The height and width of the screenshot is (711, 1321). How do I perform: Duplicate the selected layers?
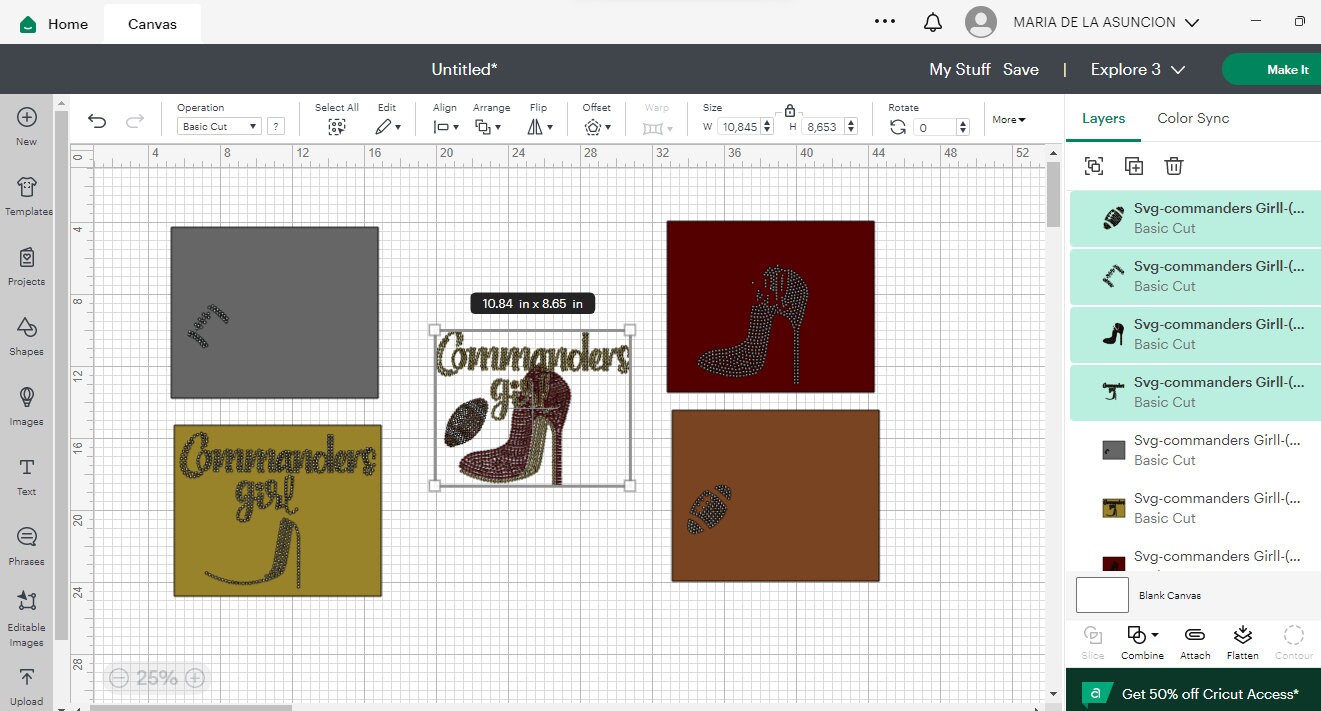[1134, 167]
